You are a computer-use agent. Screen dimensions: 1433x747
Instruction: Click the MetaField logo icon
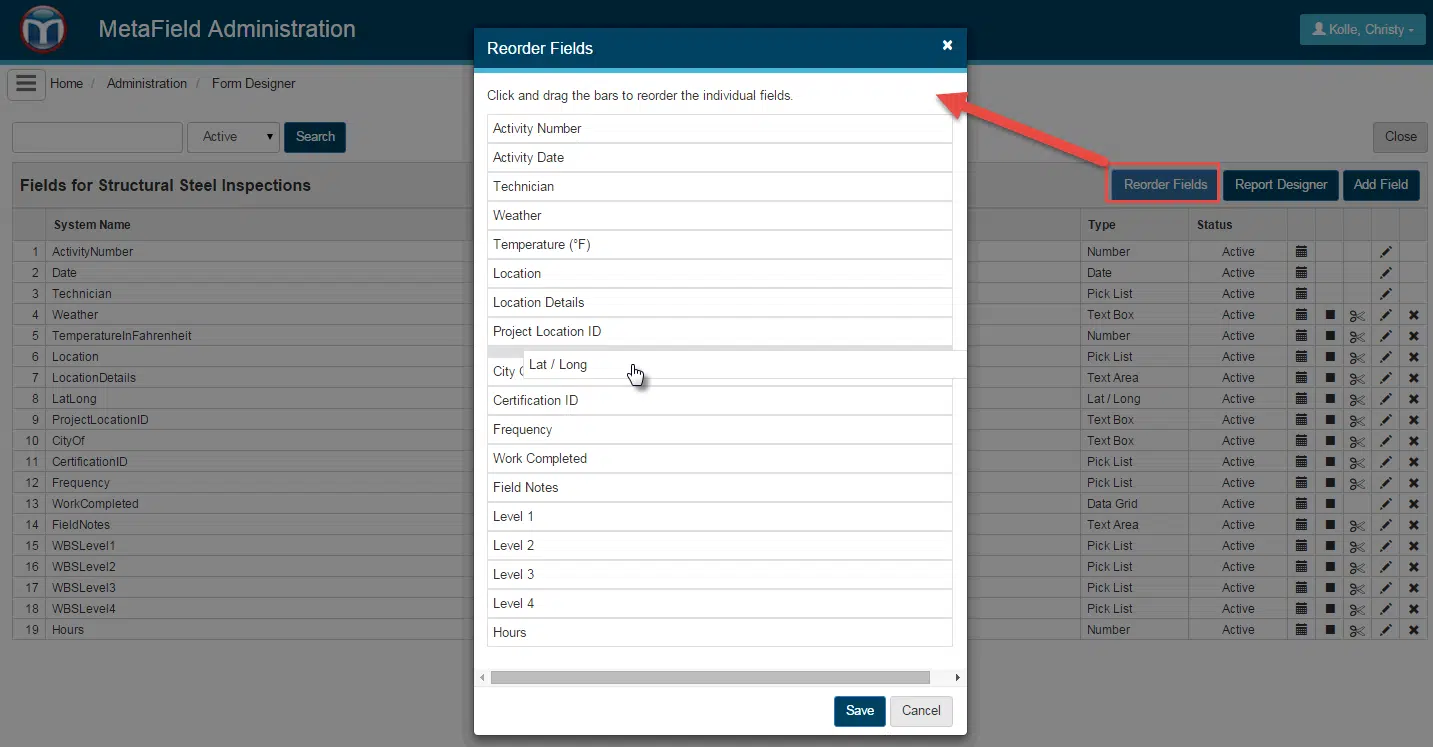coord(43,29)
